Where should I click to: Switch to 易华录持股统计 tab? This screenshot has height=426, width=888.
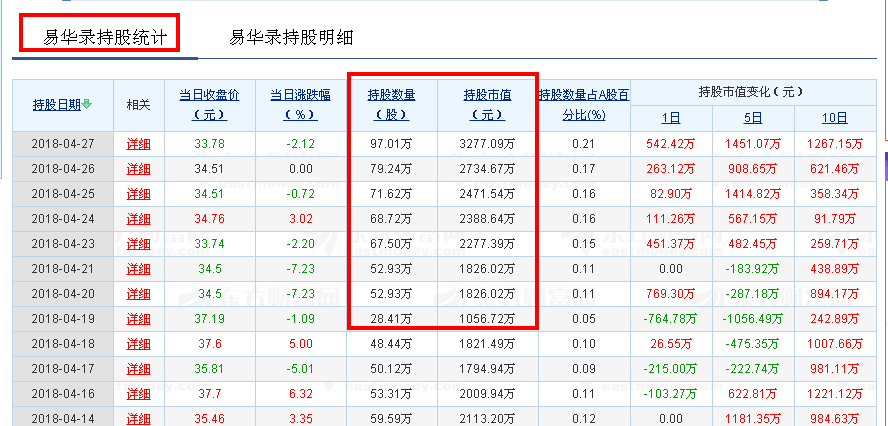coord(105,38)
